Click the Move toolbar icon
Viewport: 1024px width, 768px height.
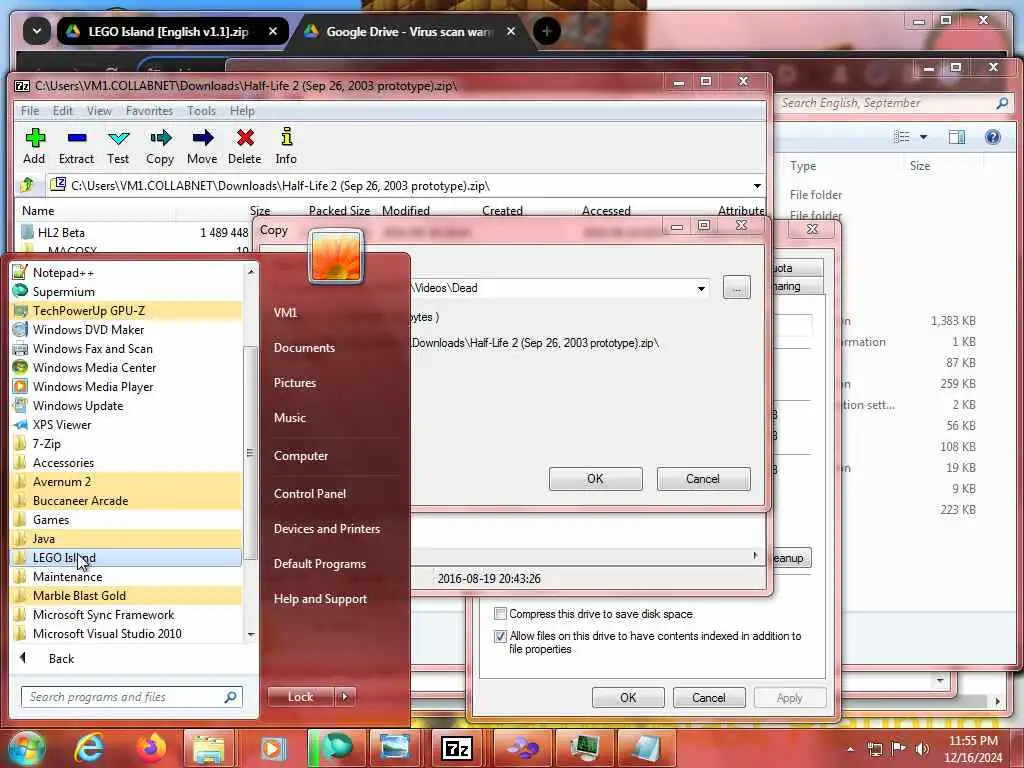(x=202, y=146)
